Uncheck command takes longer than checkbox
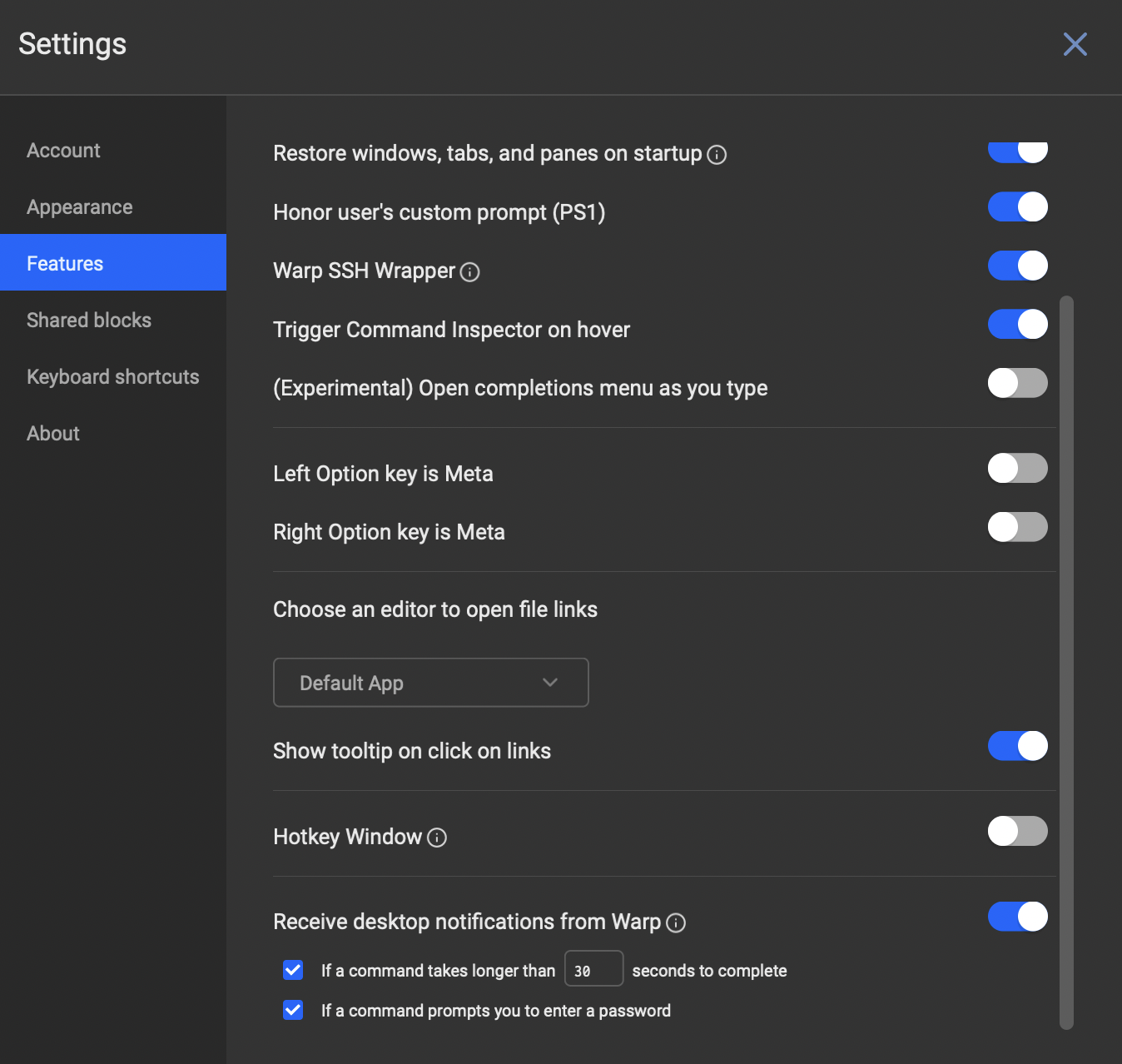 [x=293, y=970]
